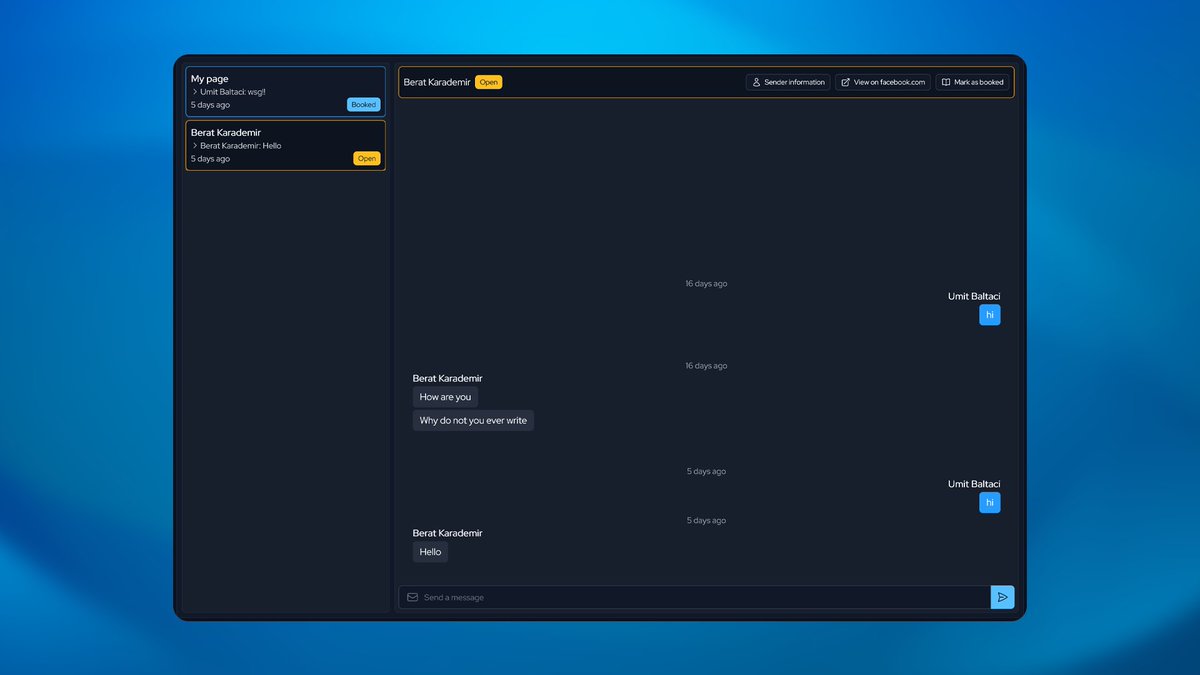1200x675 pixels.
Task: Select the Sender information person icon
Action: click(x=755, y=82)
